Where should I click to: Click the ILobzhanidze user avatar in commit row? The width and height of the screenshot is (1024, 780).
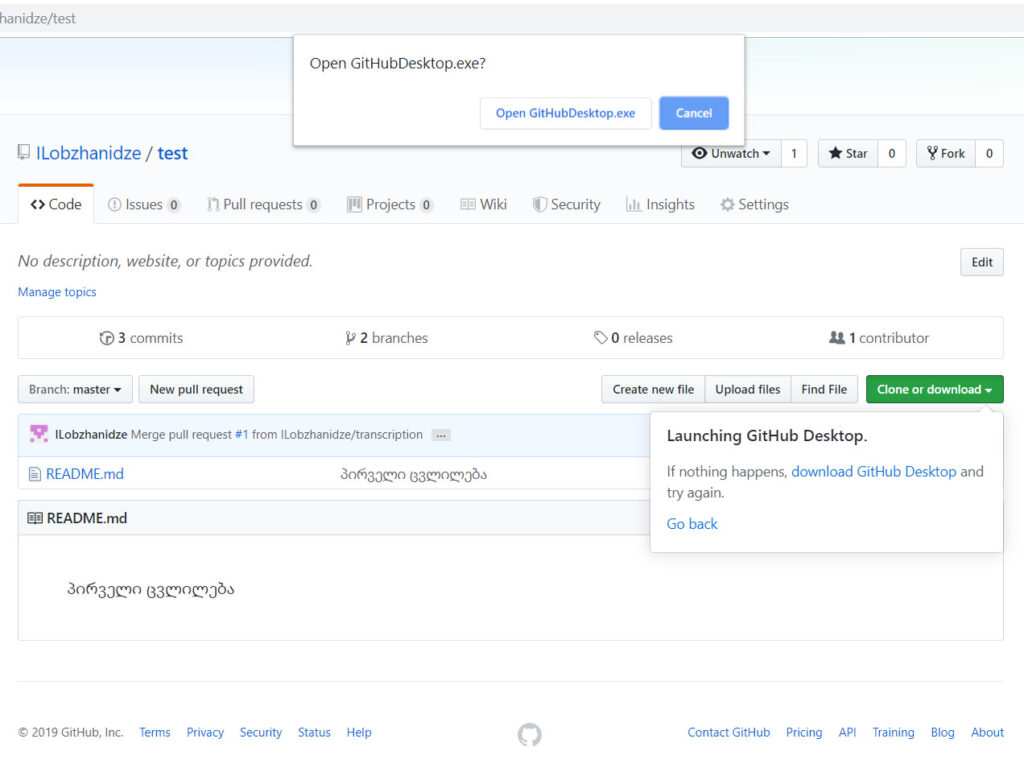point(39,434)
